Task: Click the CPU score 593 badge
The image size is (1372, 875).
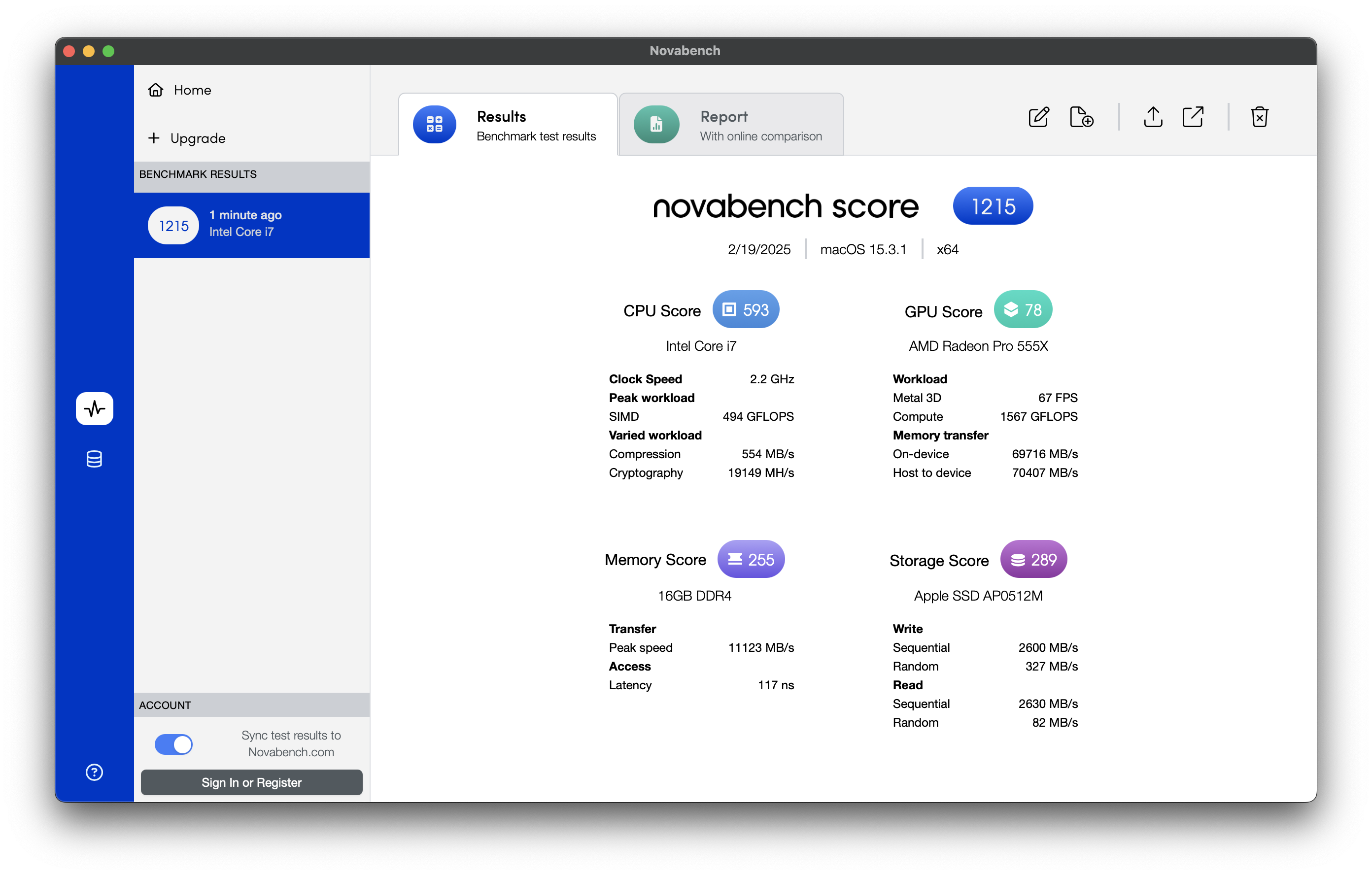Action: point(745,310)
